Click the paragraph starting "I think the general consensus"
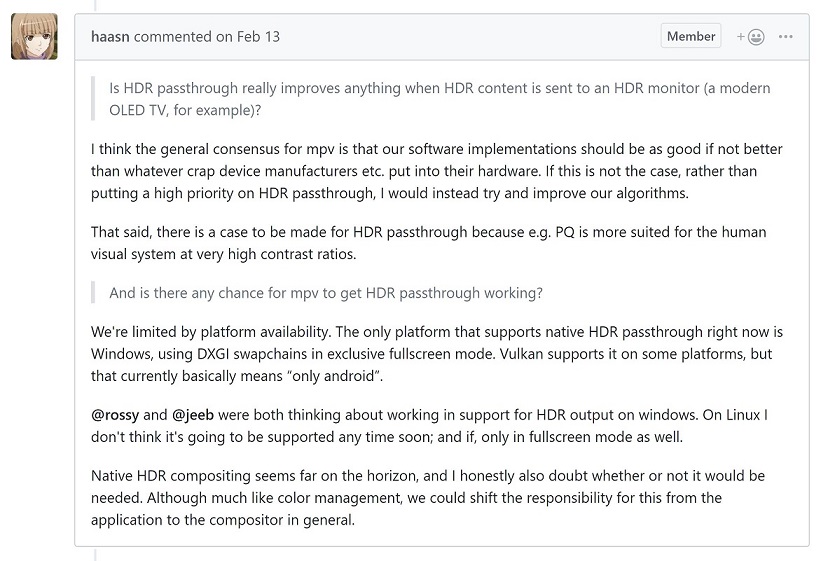The height and width of the screenshot is (561, 835). (437, 171)
